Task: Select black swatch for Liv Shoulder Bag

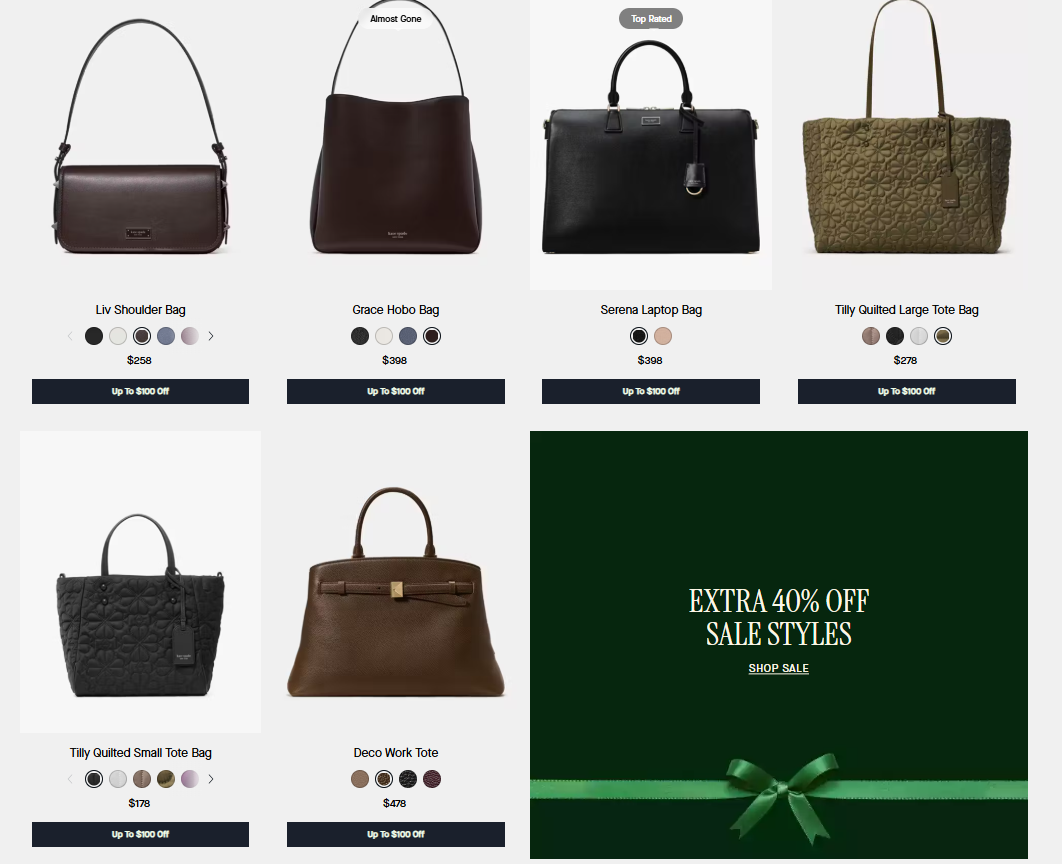Action: pos(94,336)
